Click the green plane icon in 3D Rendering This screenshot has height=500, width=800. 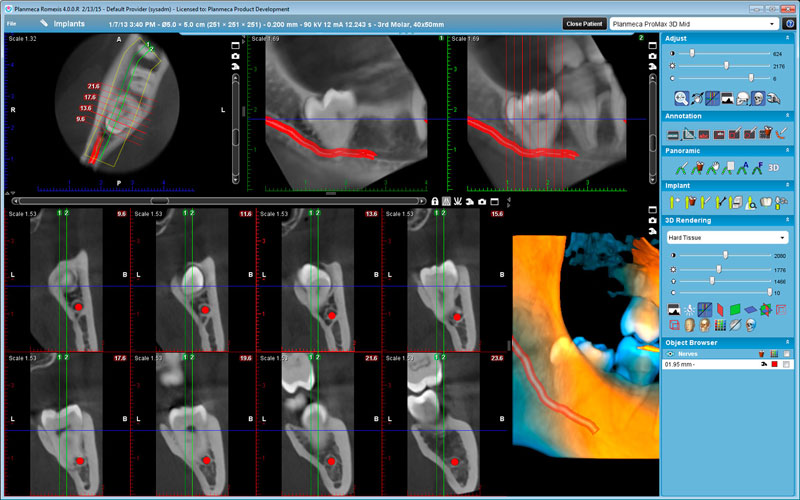pyautogui.click(x=733, y=309)
